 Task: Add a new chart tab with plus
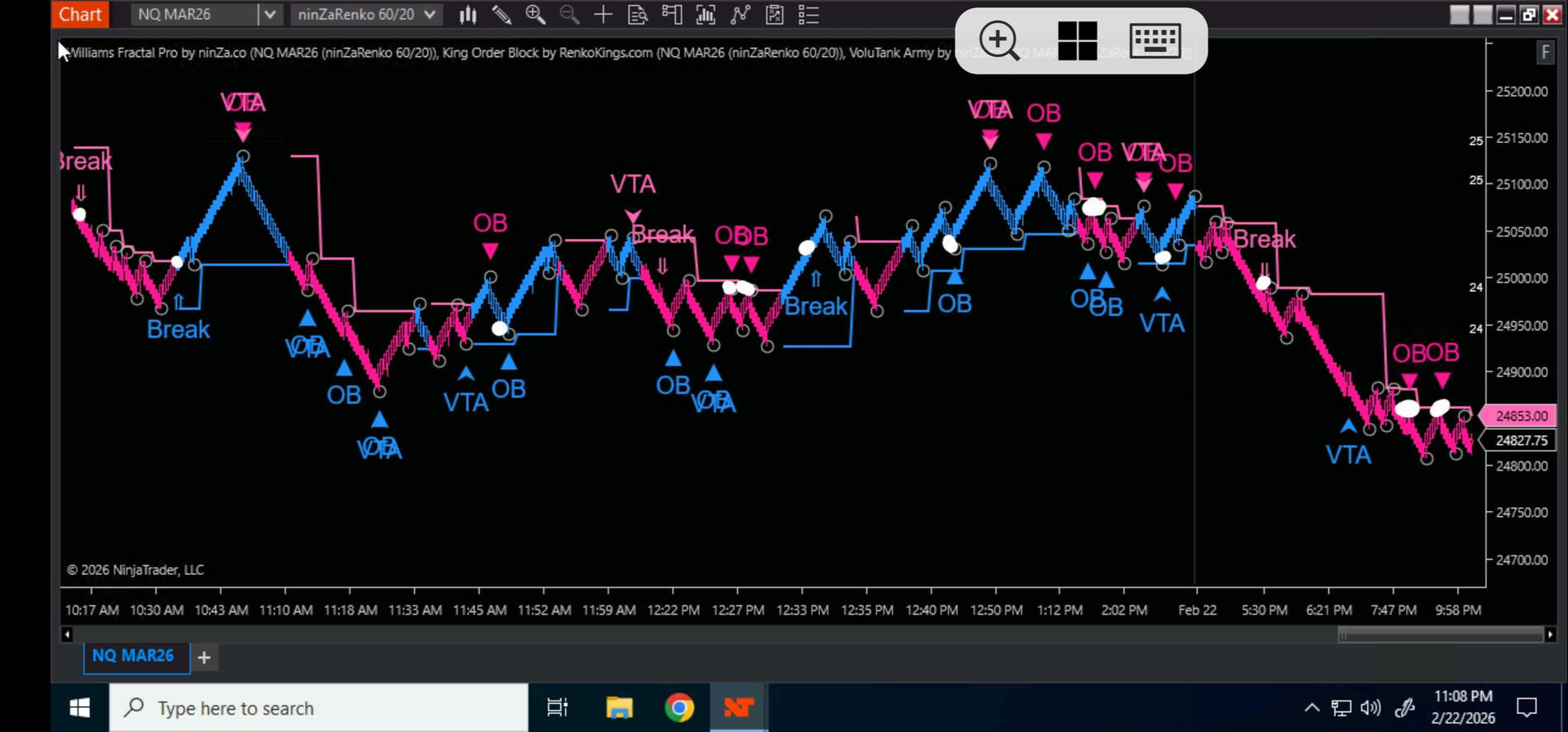click(x=204, y=658)
